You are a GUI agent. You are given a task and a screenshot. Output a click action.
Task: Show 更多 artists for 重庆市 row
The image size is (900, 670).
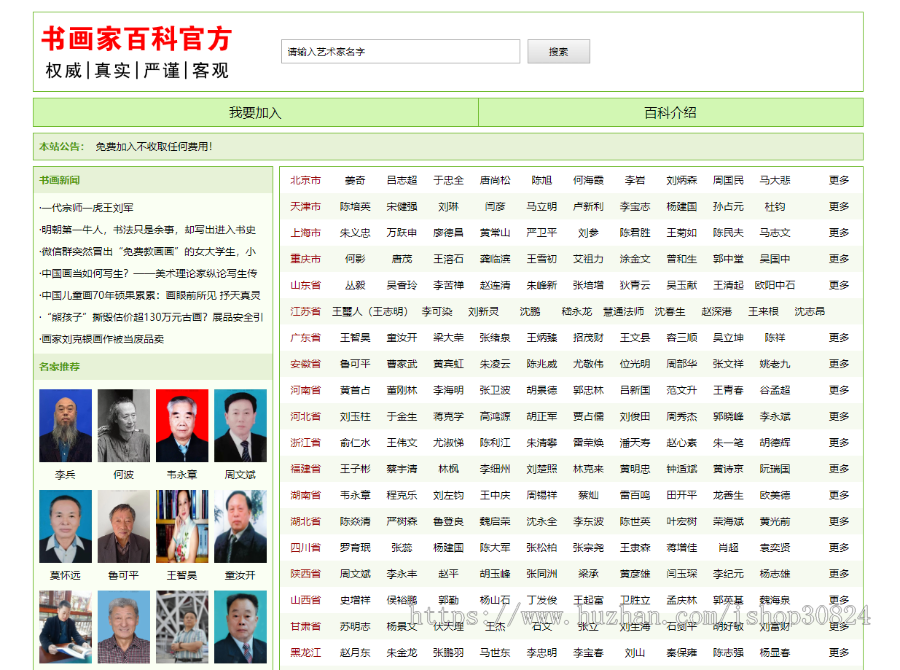coord(839,259)
